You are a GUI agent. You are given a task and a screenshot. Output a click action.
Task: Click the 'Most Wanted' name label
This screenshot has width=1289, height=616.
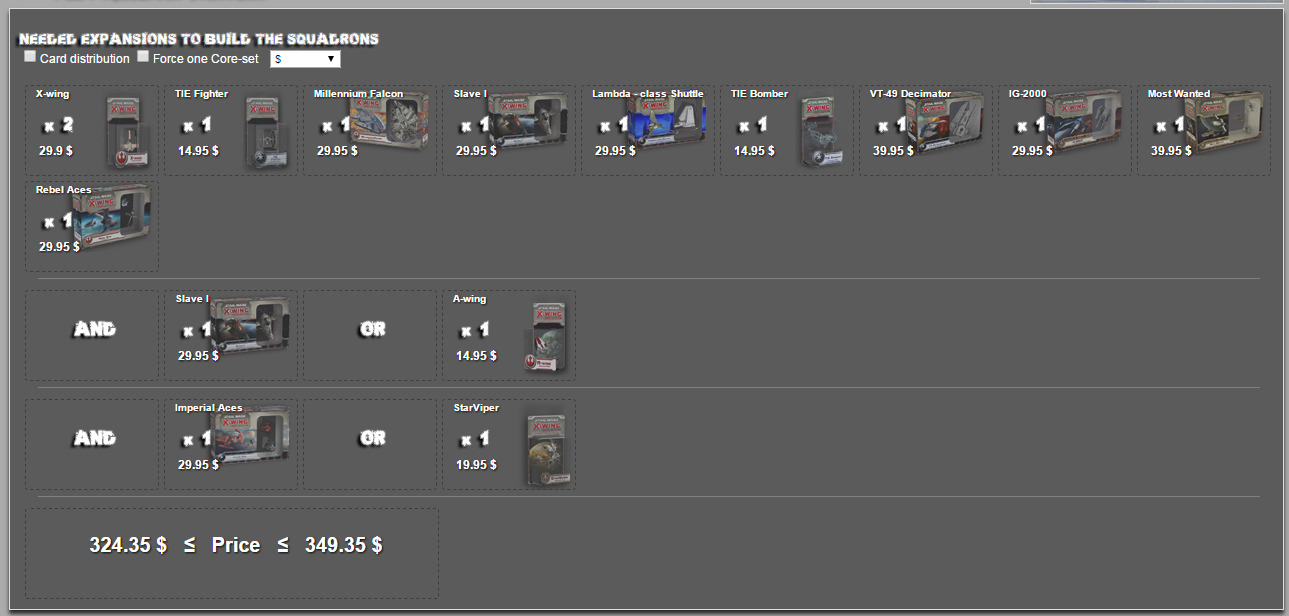coord(1179,94)
